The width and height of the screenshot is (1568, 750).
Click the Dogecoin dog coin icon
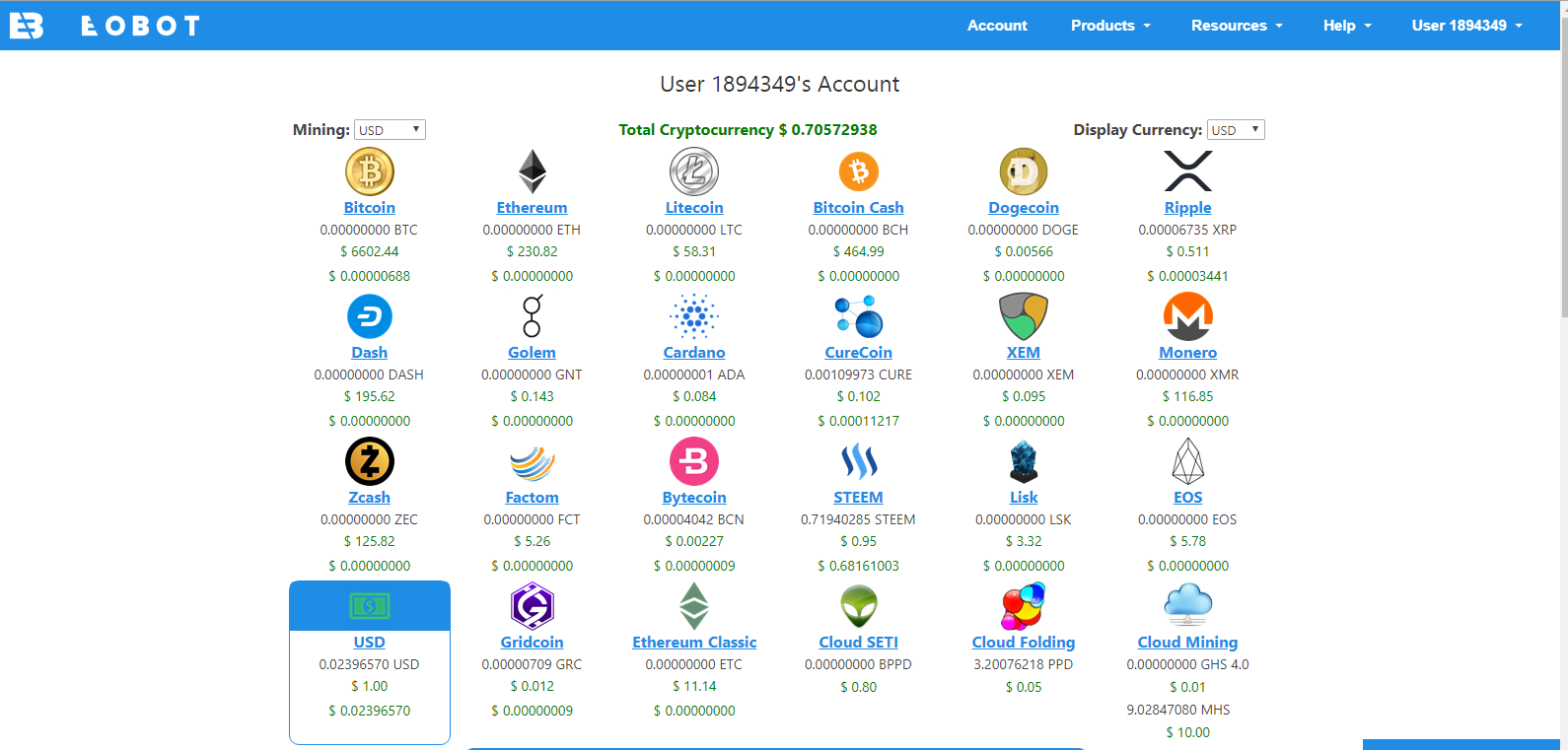point(1024,171)
